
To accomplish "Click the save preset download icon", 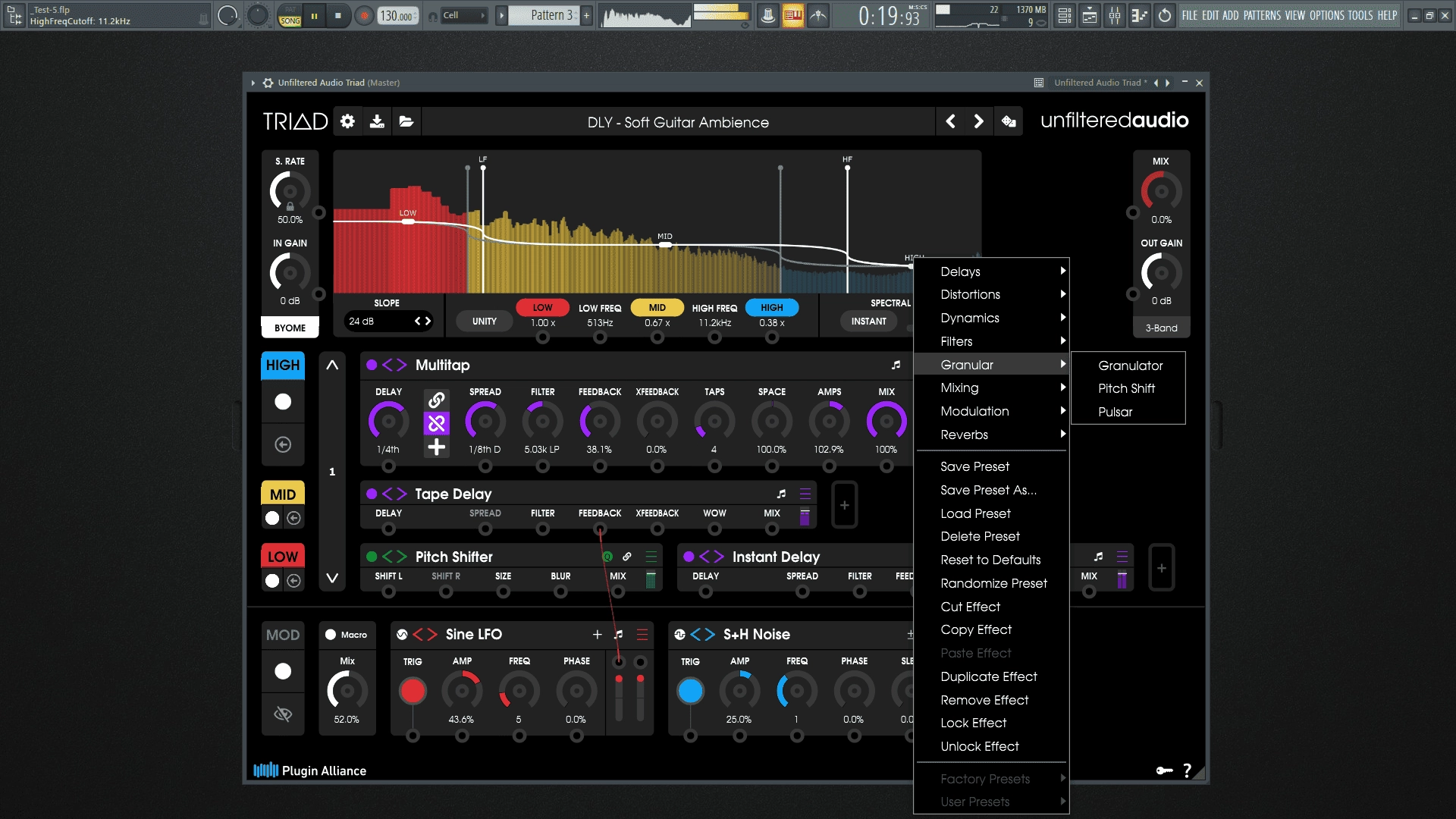I will 377,121.
